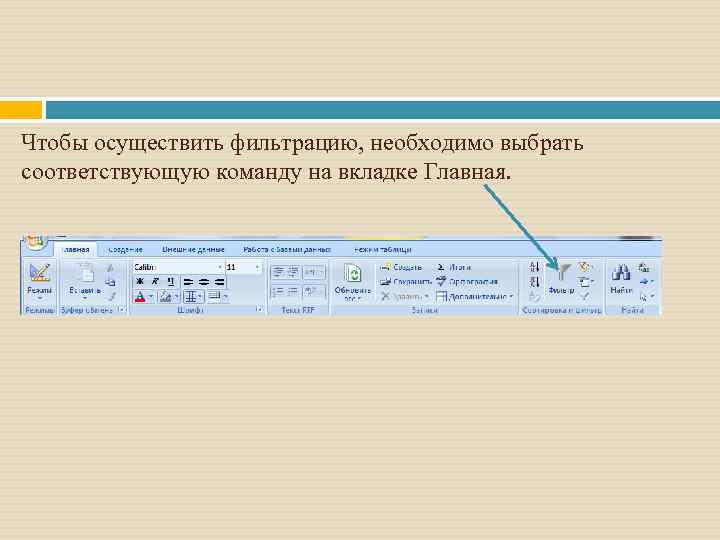Screen dimensions: 720x540
Task: Align text right
Action: click(x=219, y=282)
